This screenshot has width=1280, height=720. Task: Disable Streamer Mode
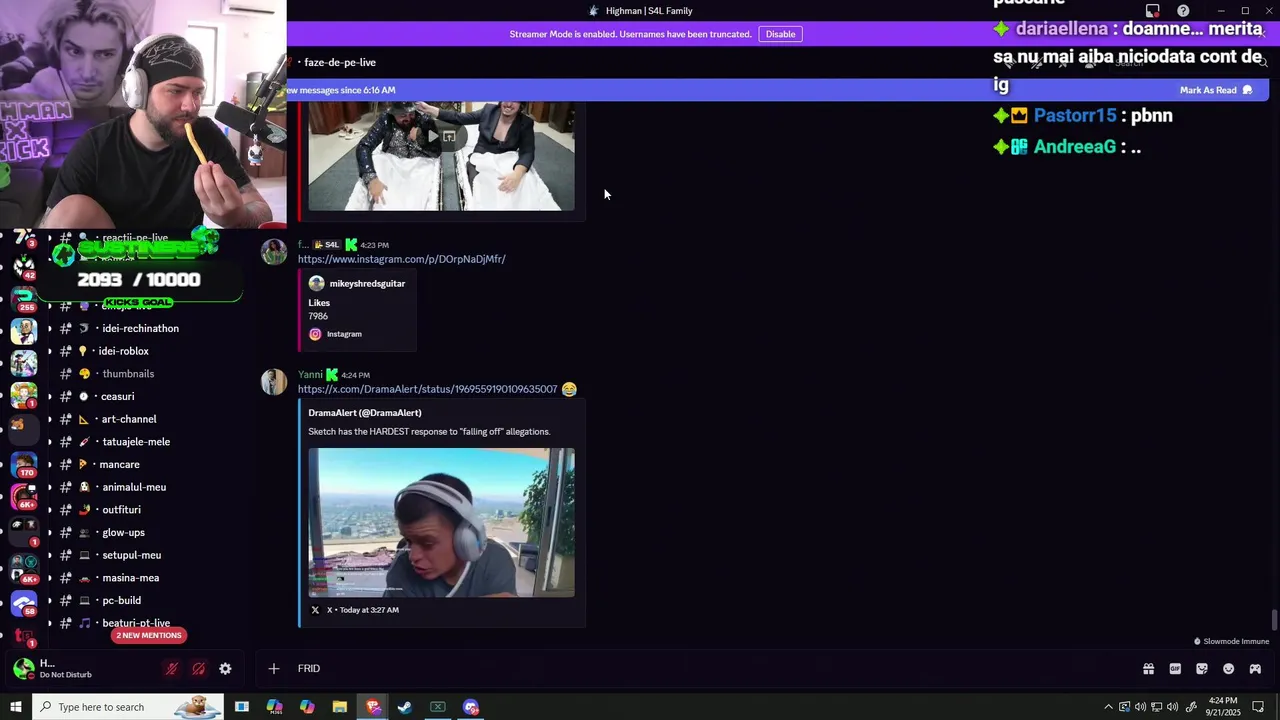pos(780,34)
